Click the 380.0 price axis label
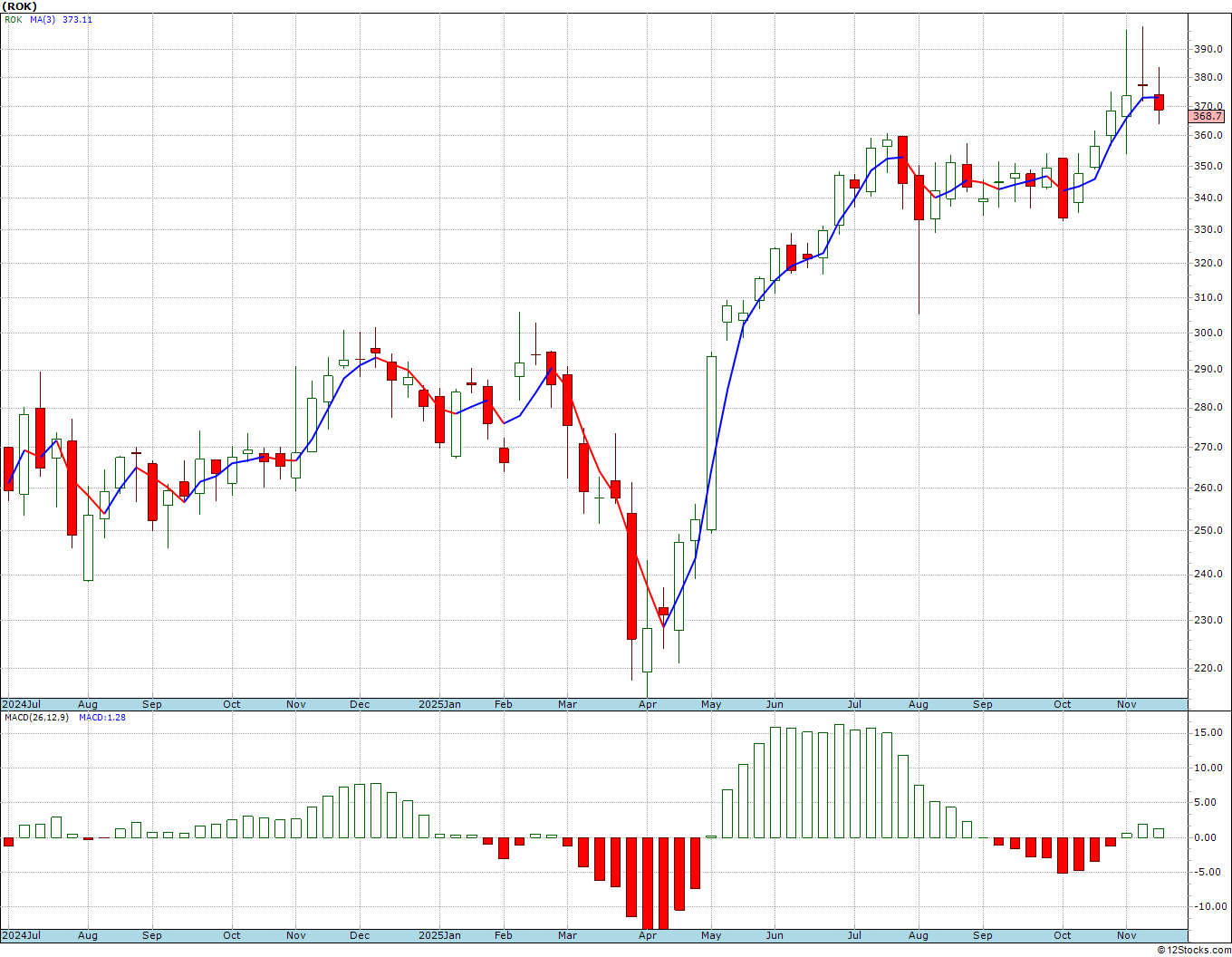The height and width of the screenshot is (957, 1232). [x=1208, y=78]
